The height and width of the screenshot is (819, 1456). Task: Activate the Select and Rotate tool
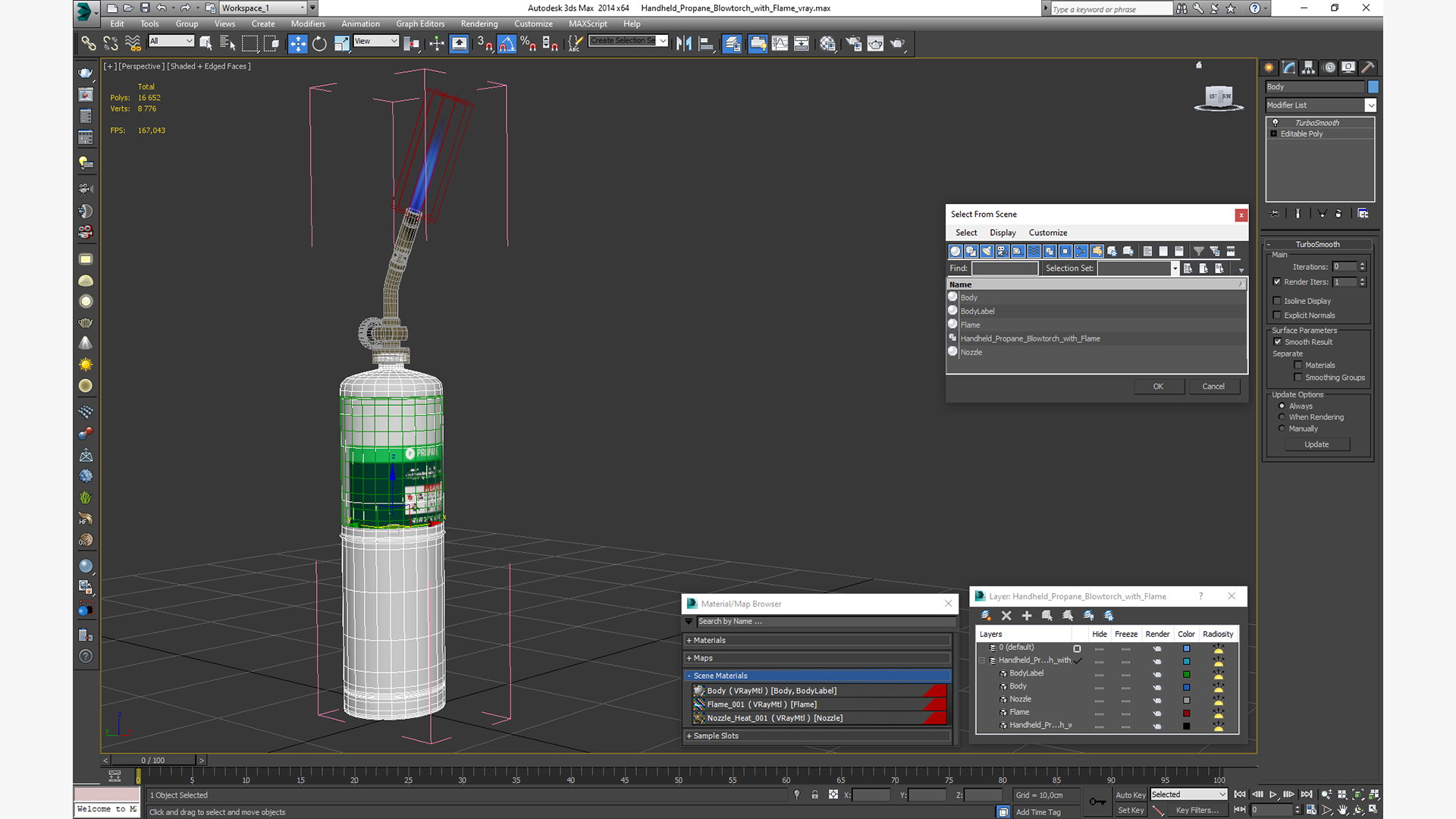tap(319, 44)
